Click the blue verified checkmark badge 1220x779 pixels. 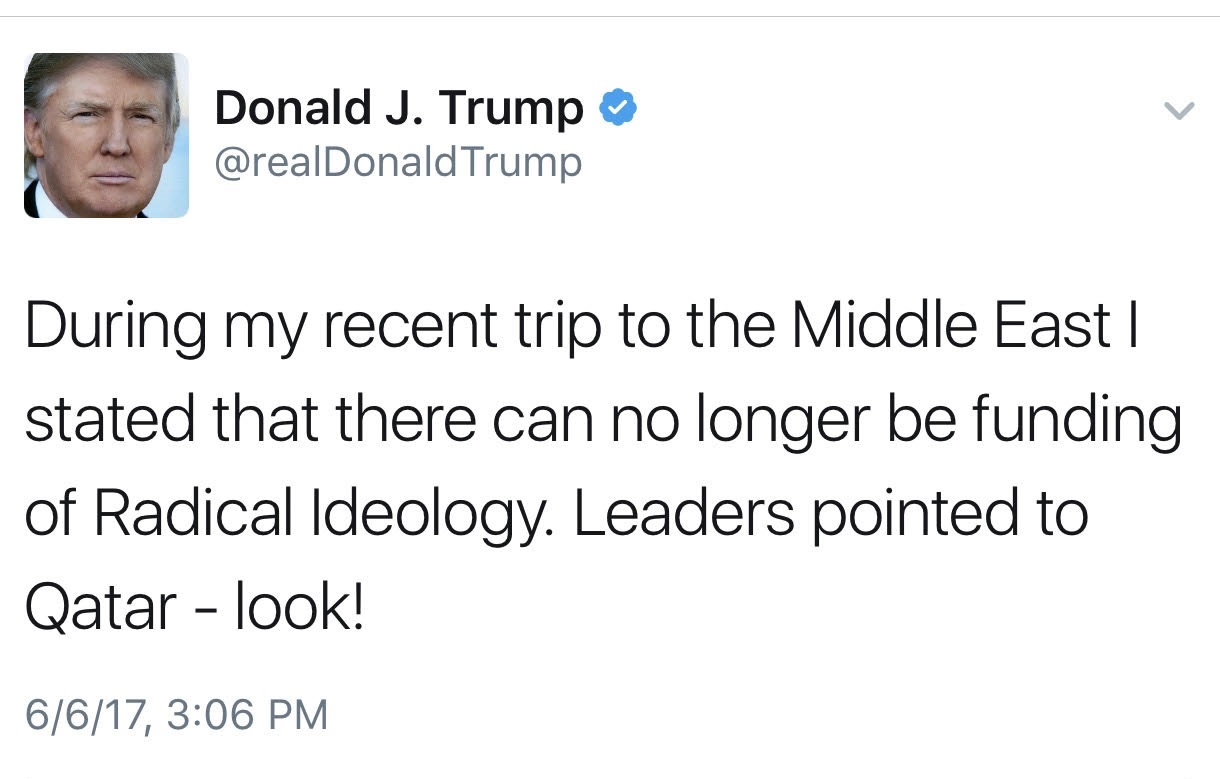click(617, 108)
